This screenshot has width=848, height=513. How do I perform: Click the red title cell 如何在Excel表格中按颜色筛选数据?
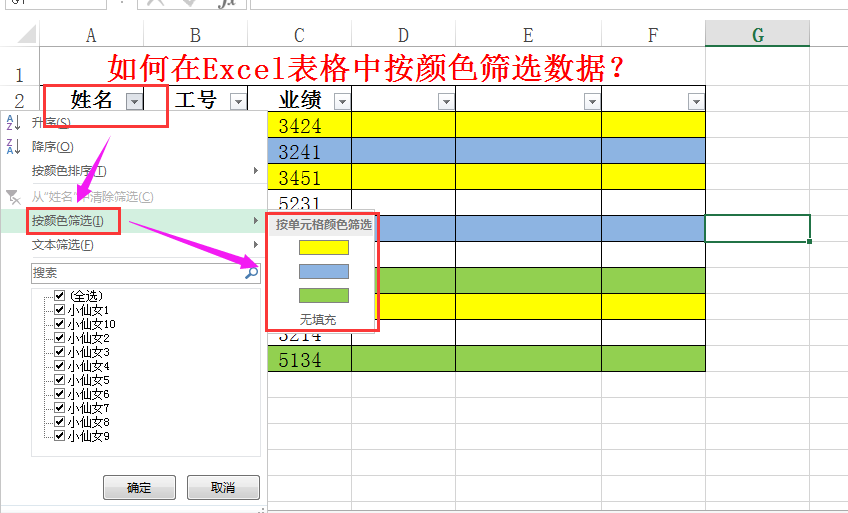(372, 67)
